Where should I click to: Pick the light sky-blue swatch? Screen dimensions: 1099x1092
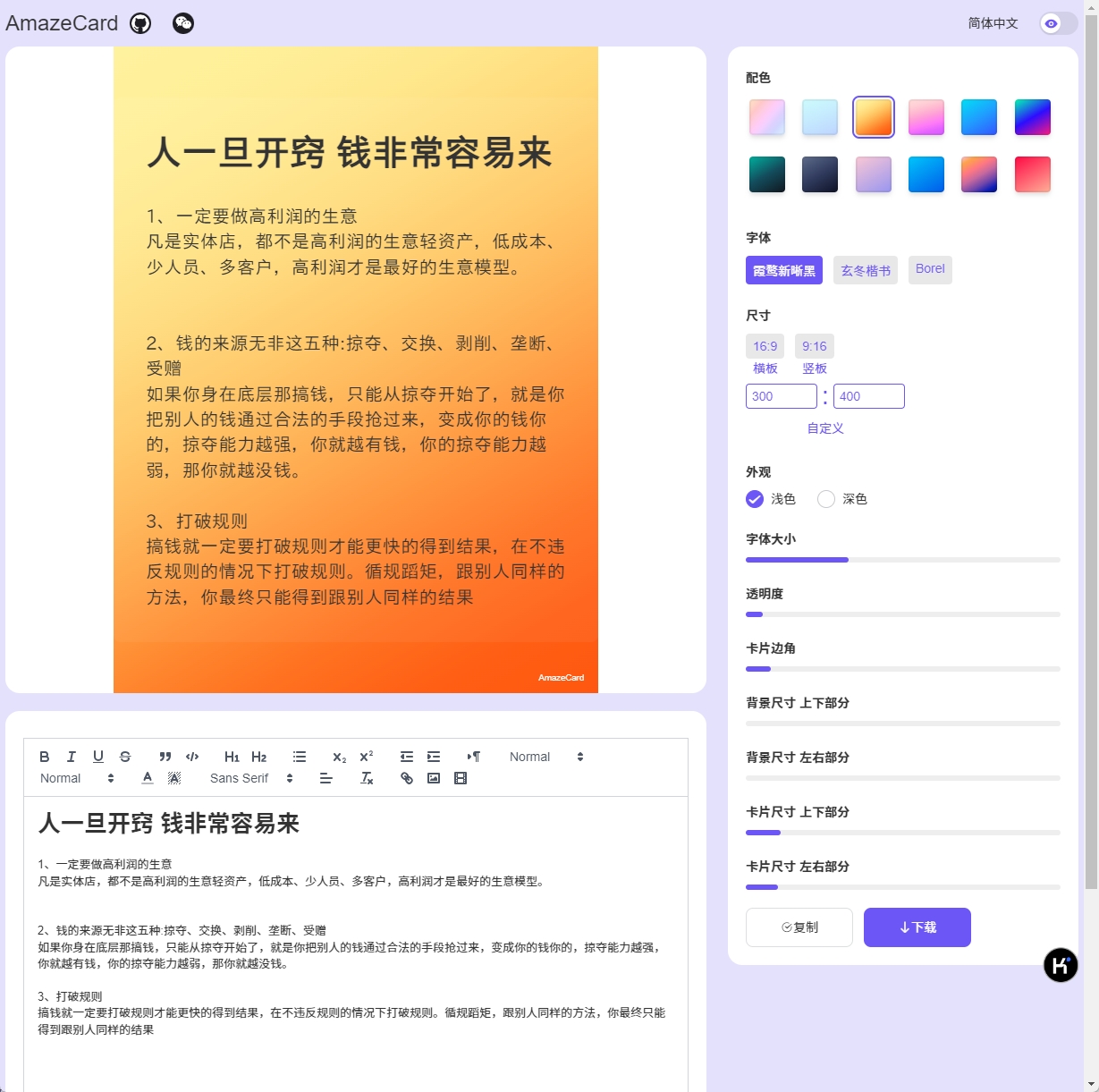click(x=820, y=117)
